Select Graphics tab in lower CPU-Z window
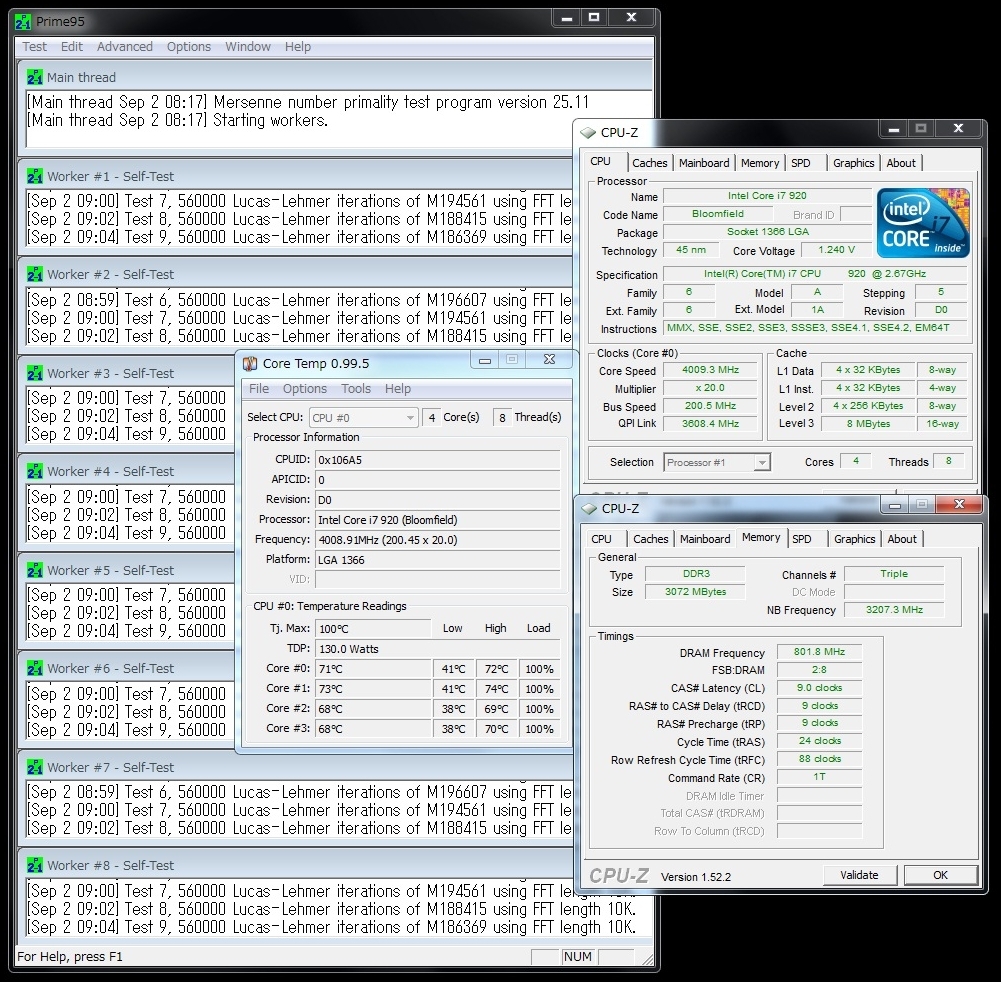 (x=854, y=539)
